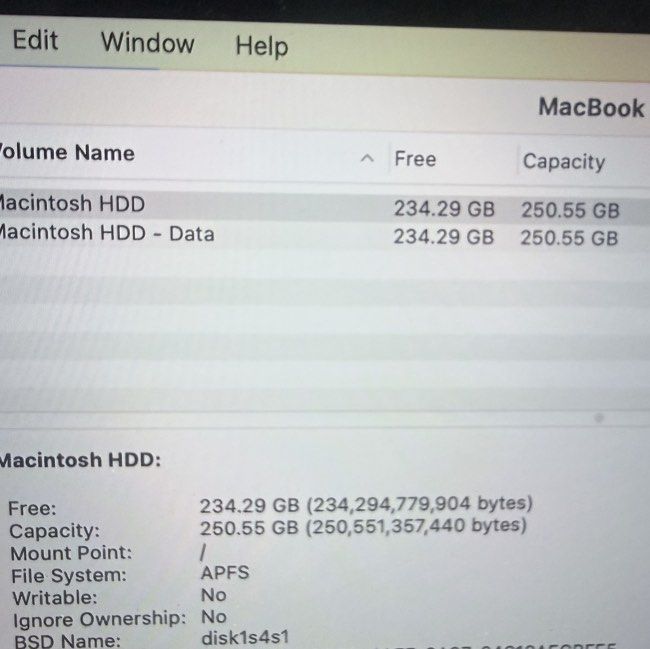Click the Macintosh HDD: details heading
This screenshot has height=649, width=650.
80,460
